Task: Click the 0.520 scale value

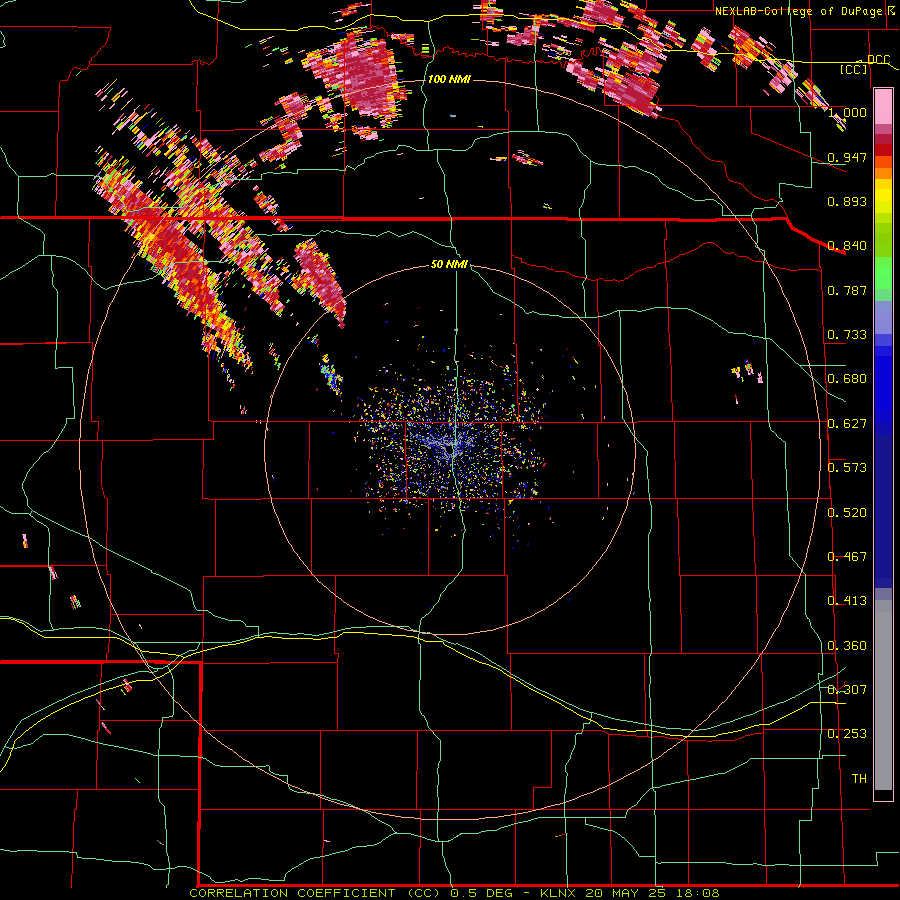Action: (x=847, y=513)
